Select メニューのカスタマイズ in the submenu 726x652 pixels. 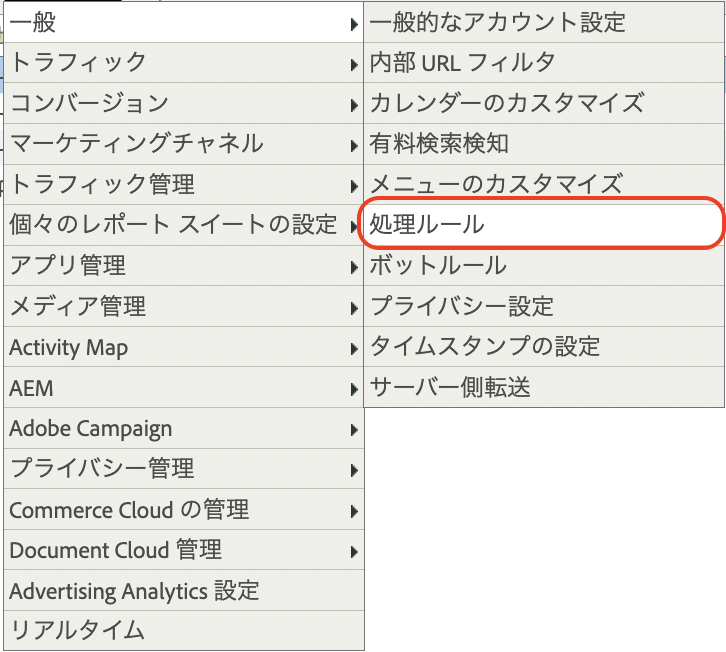(544, 184)
